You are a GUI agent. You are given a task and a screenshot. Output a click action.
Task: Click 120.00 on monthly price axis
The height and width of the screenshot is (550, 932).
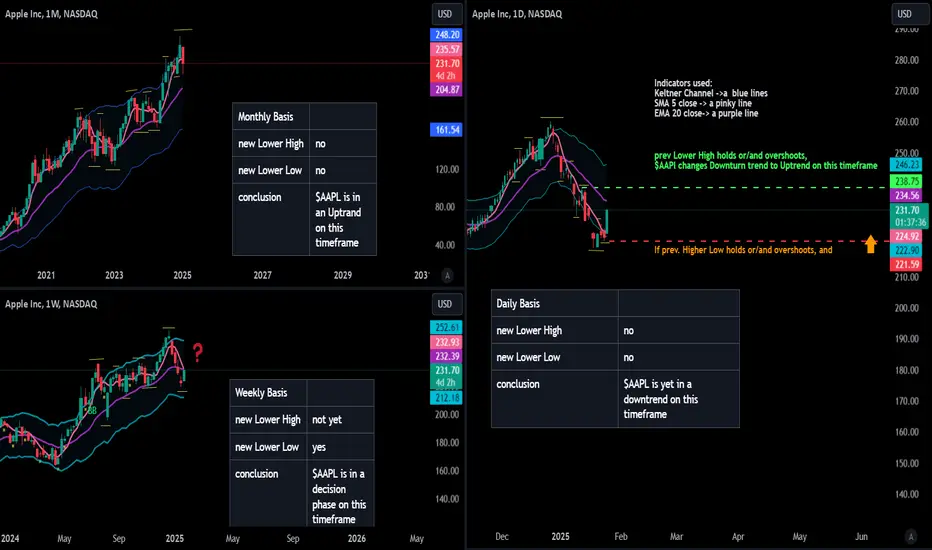pyautogui.click(x=447, y=169)
